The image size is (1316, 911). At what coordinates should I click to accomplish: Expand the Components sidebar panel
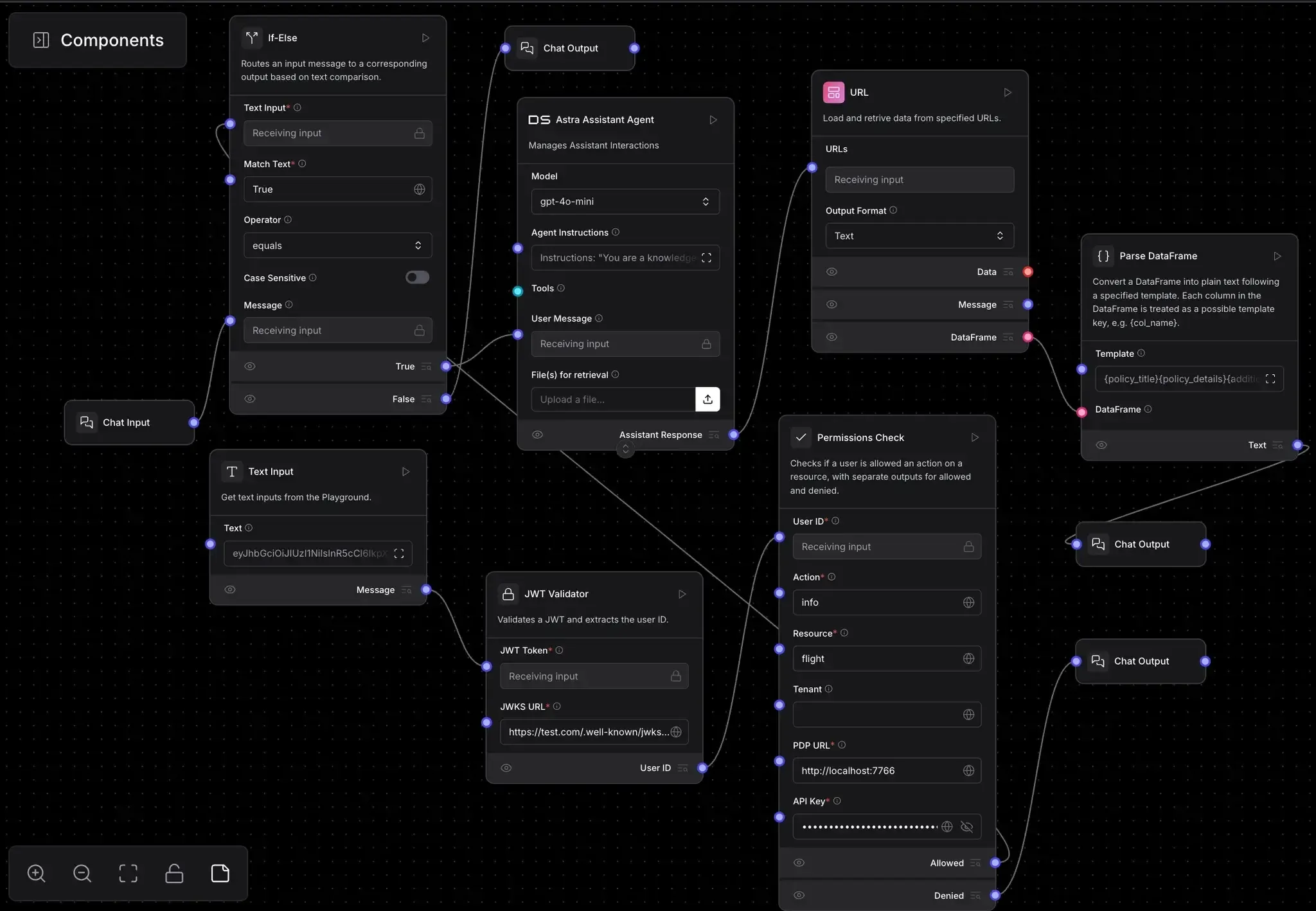[x=41, y=40]
